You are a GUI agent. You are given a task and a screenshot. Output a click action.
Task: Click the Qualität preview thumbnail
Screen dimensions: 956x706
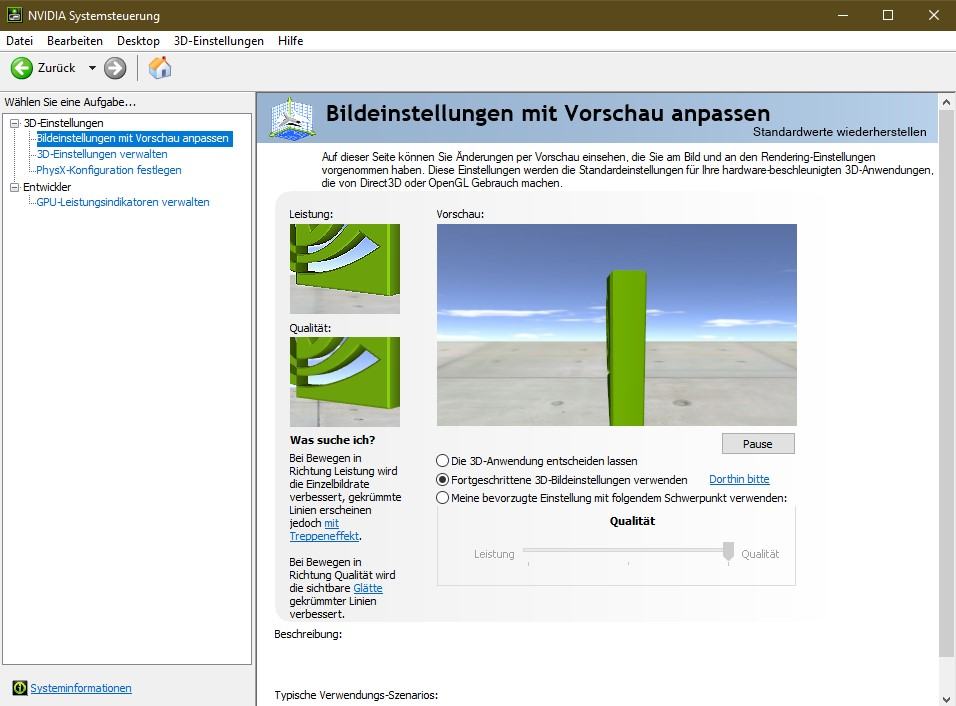344,382
